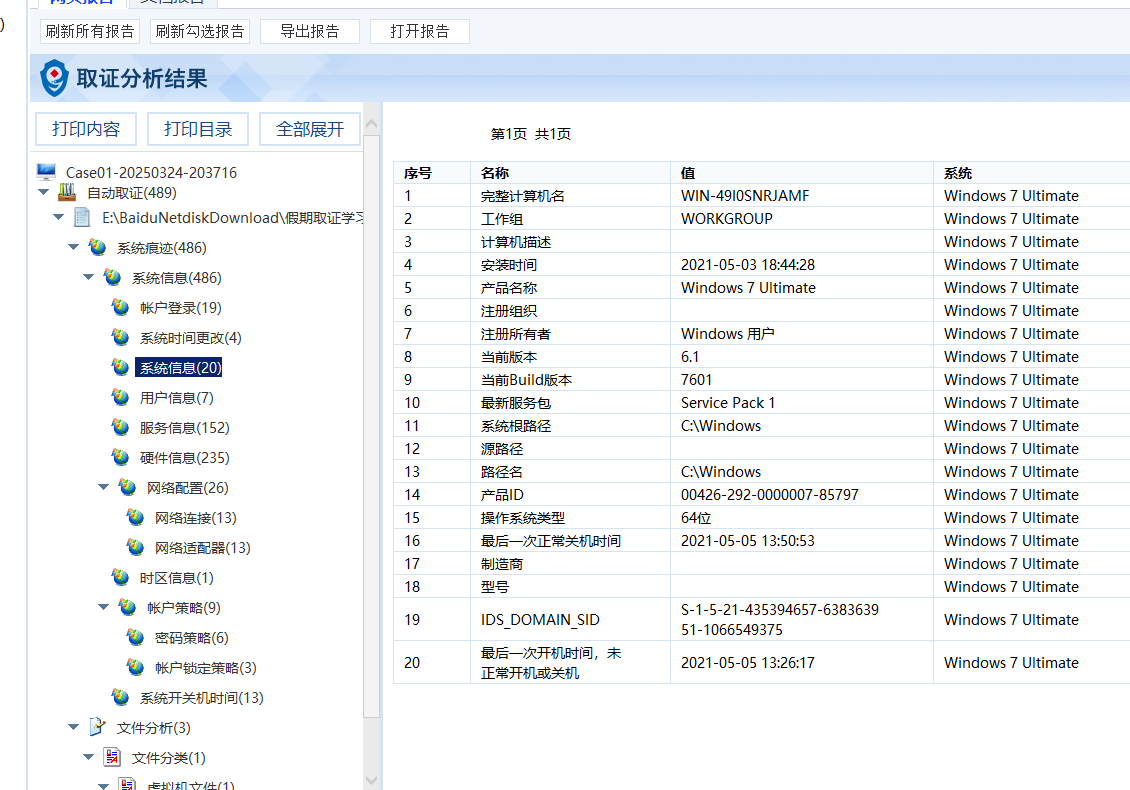Click the icon beside 硬件信息(235)
Viewport: 1130px width, 790px height.
click(120, 458)
